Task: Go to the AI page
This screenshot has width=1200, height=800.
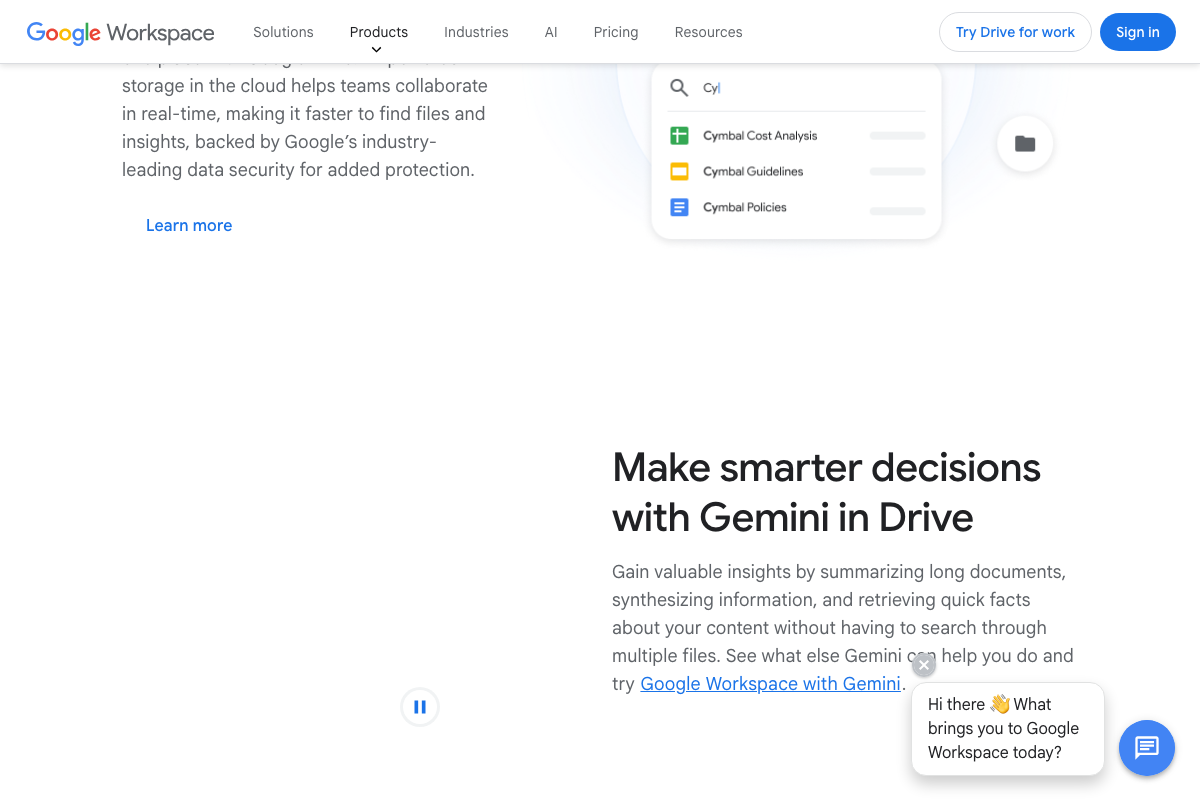Action: pyautogui.click(x=551, y=32)
